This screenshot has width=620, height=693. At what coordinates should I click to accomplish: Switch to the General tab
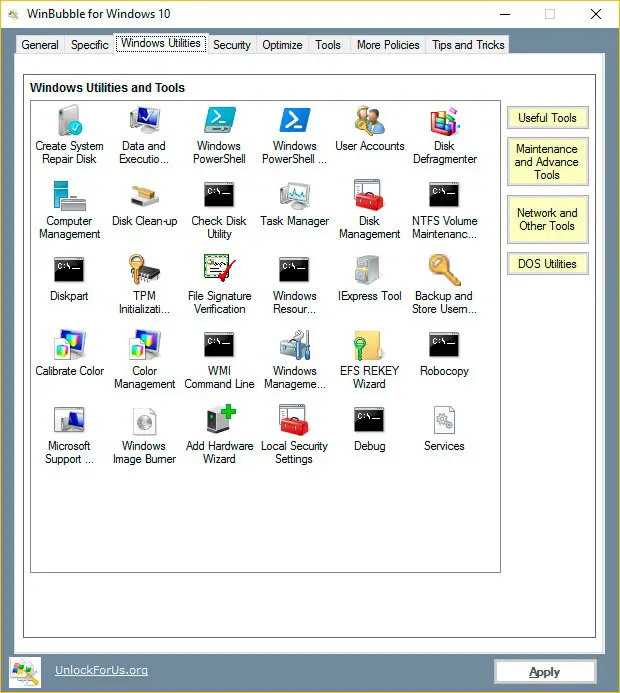tap(40, 45)
